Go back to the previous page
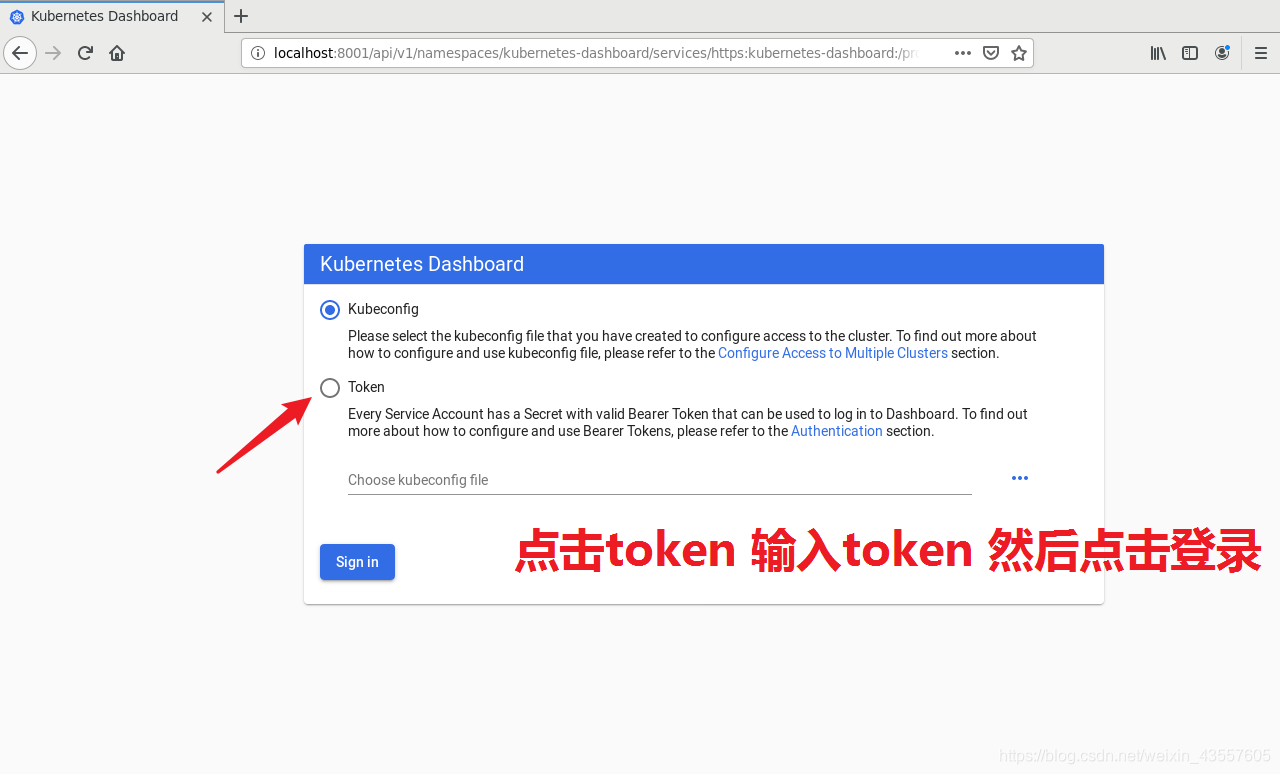The height and width of the screenshot is (774, 1280). pos(20,53)
